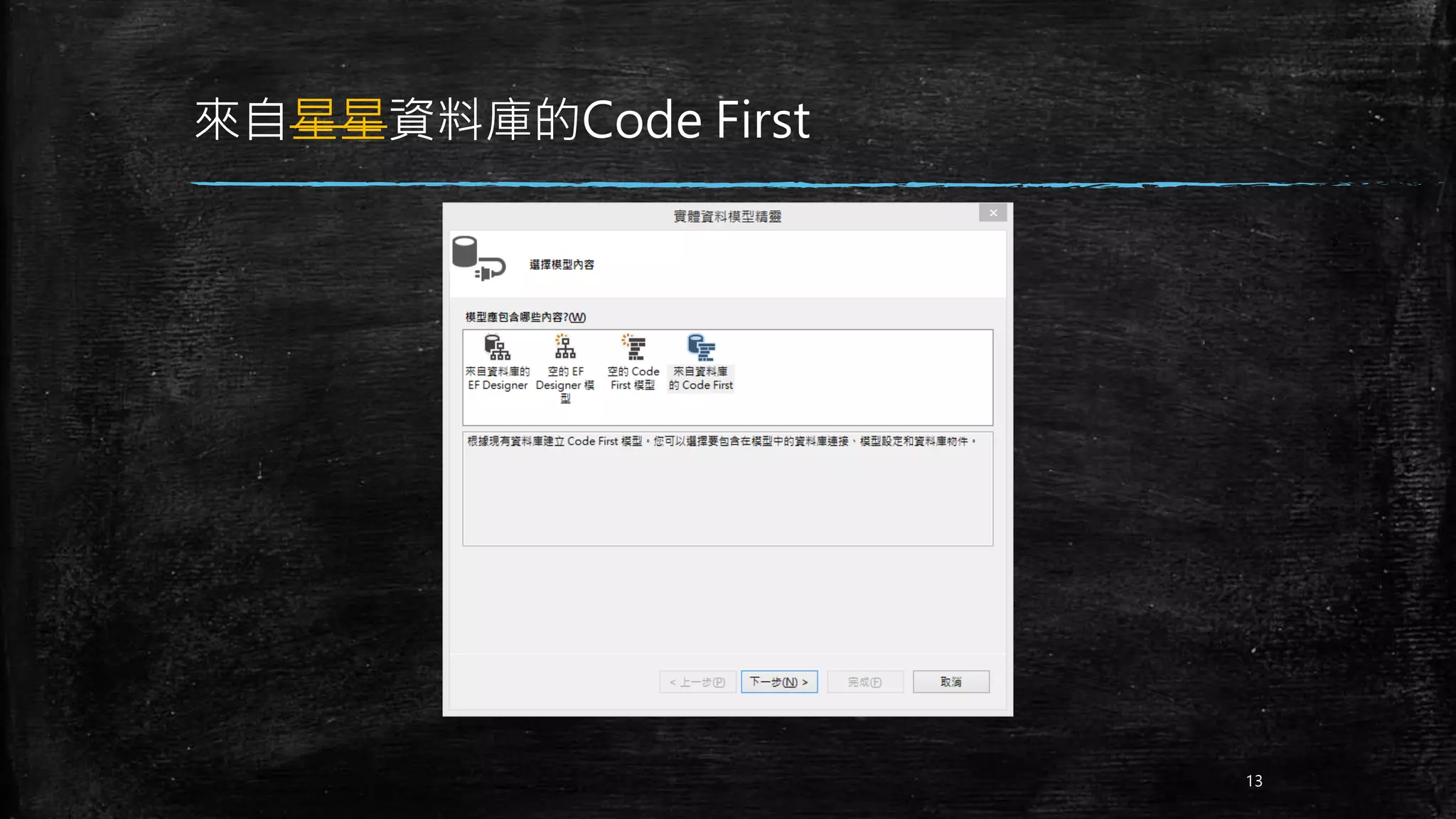This screenshot has width=1456, height=819.
Task: Click the 選擇模型內容 heading
Action: point(562,264)
